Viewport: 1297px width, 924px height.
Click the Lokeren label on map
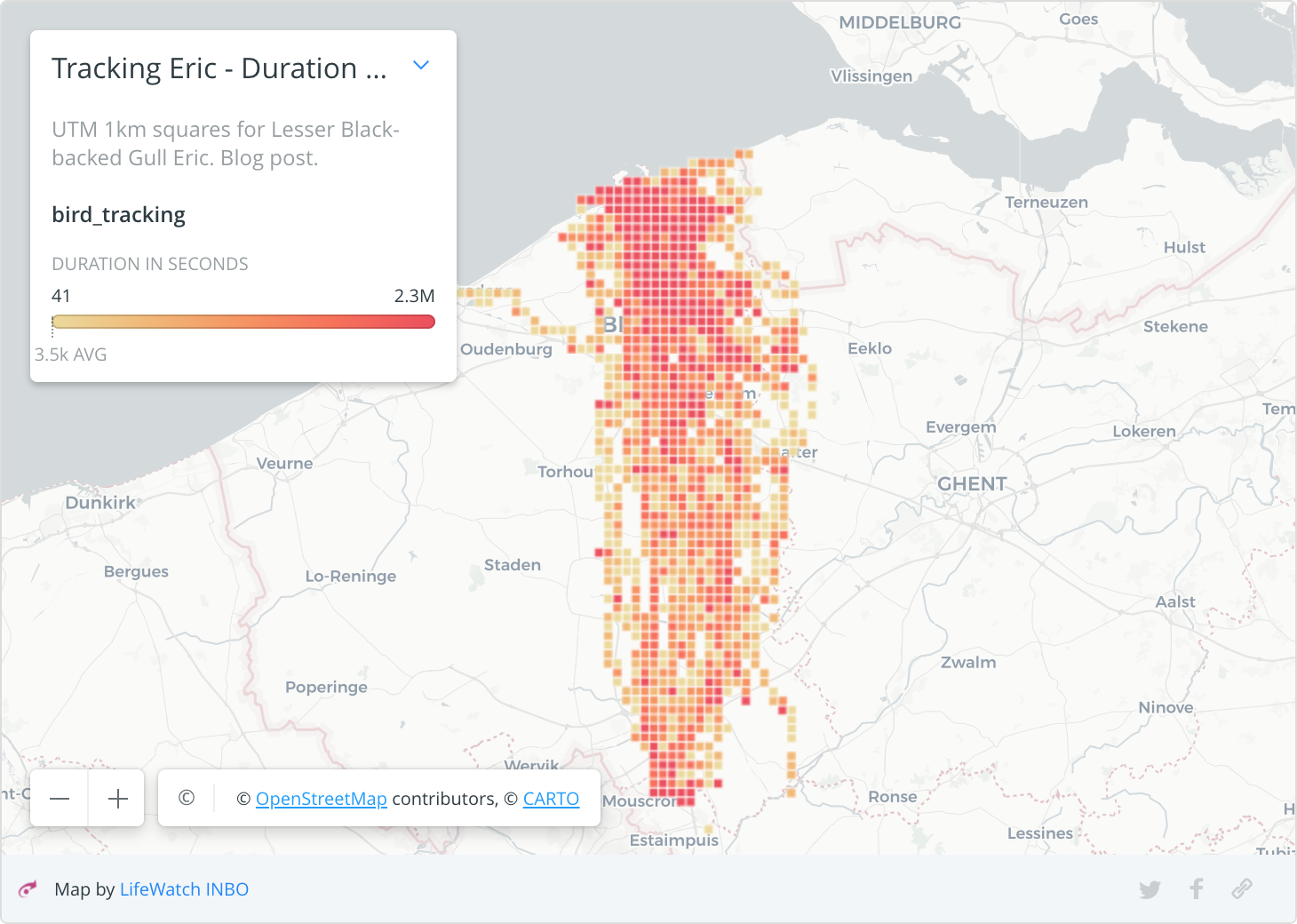pos(1144,431)
